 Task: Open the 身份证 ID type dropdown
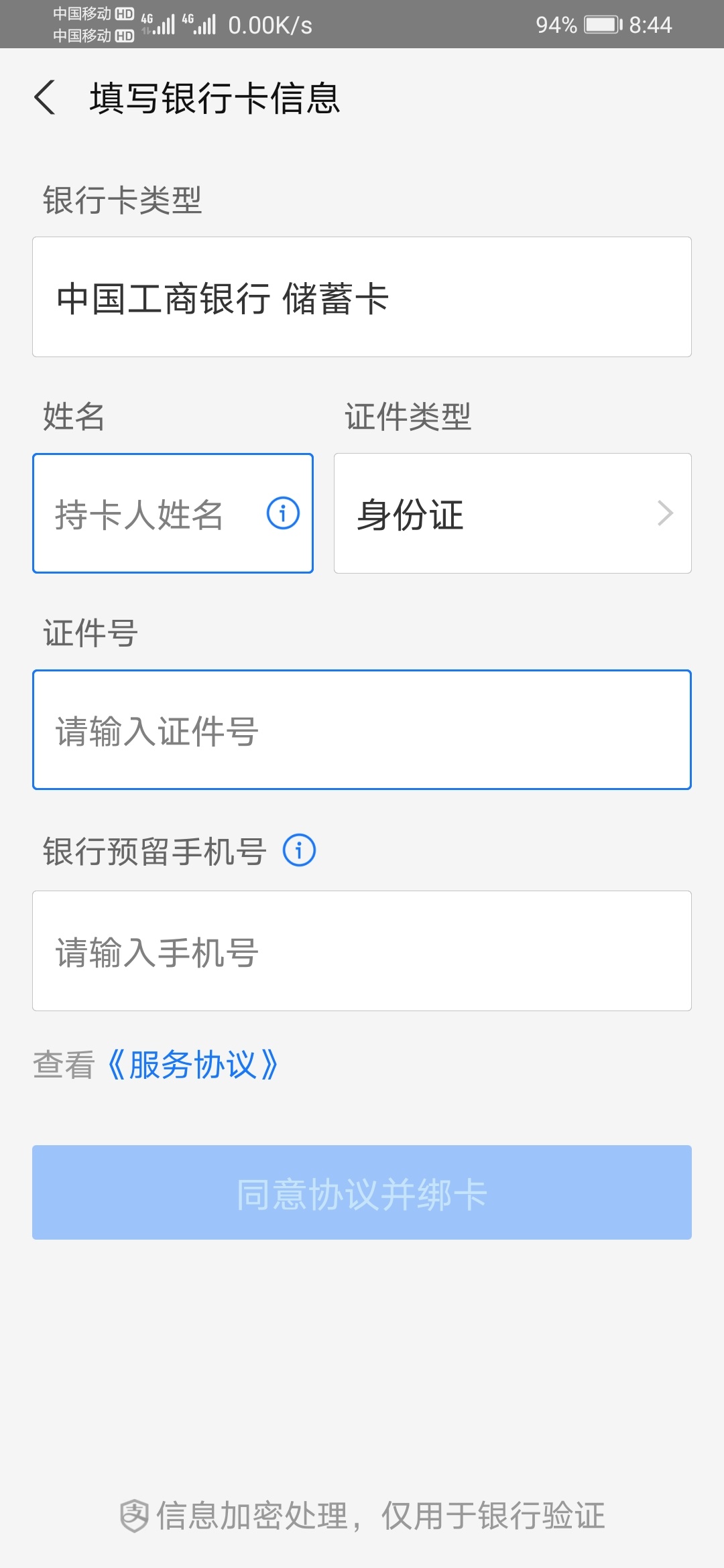click(x=512, y=513)
